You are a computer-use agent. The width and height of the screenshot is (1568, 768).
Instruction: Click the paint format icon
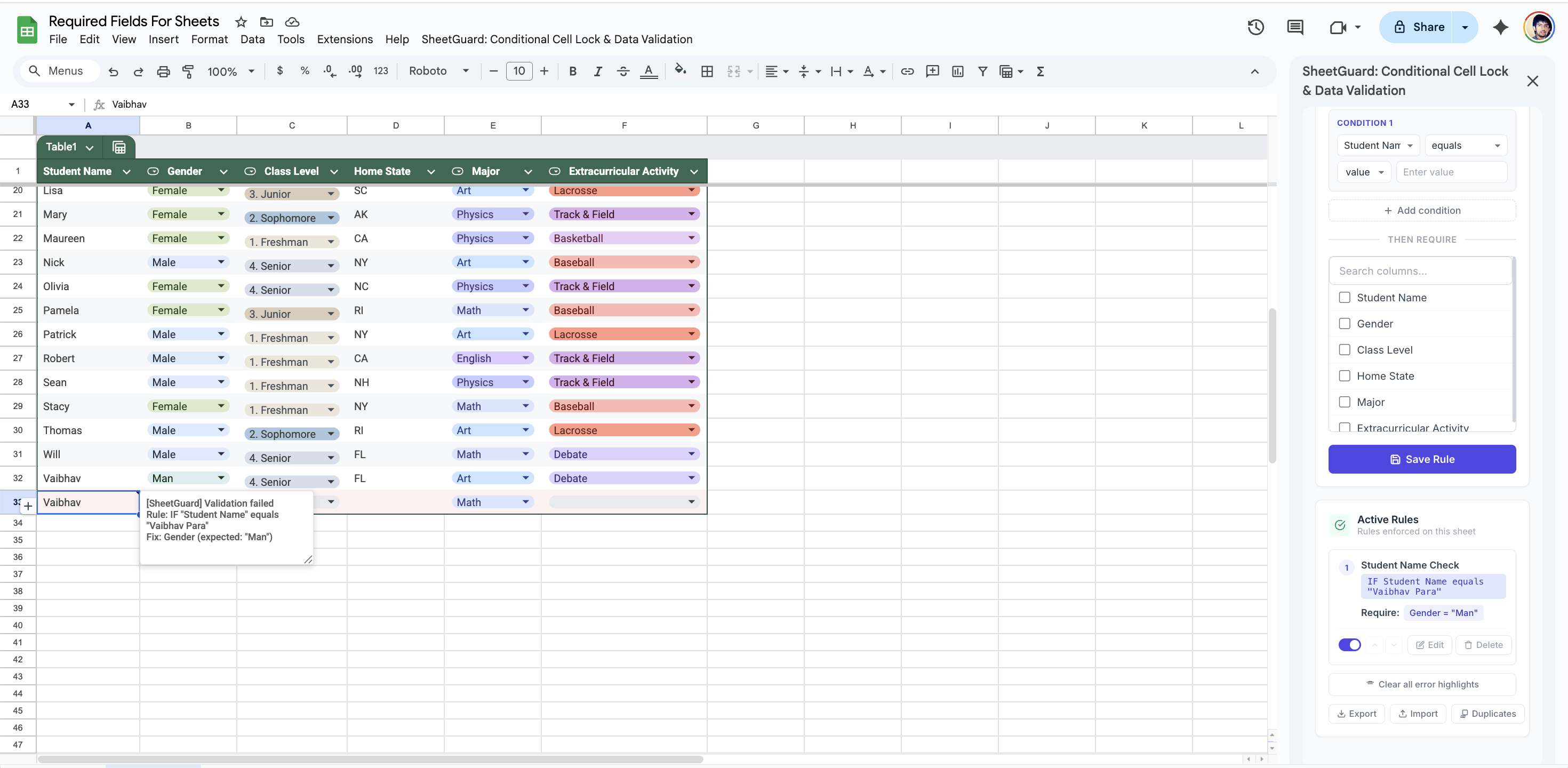(x=188, y=71)
